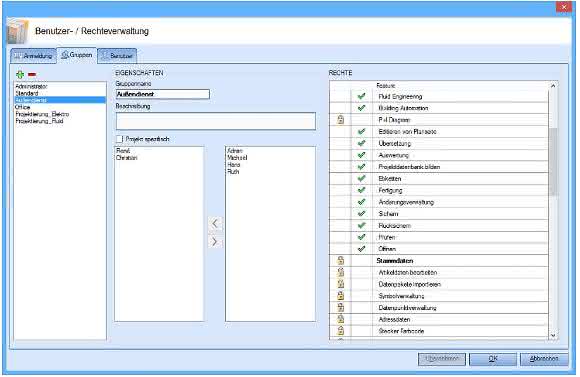Image resolution: width=580 pixels, height=377 pixels.
Task: Select the Projektierung_Elektro group
Action: (42, 114)
